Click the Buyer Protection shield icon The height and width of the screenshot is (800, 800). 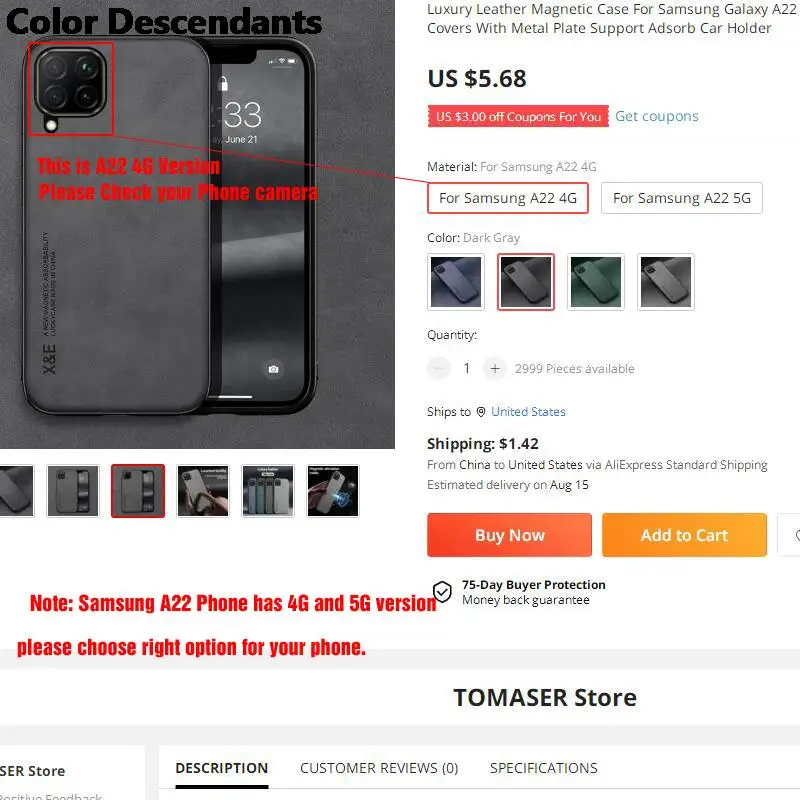pos(442,592)
